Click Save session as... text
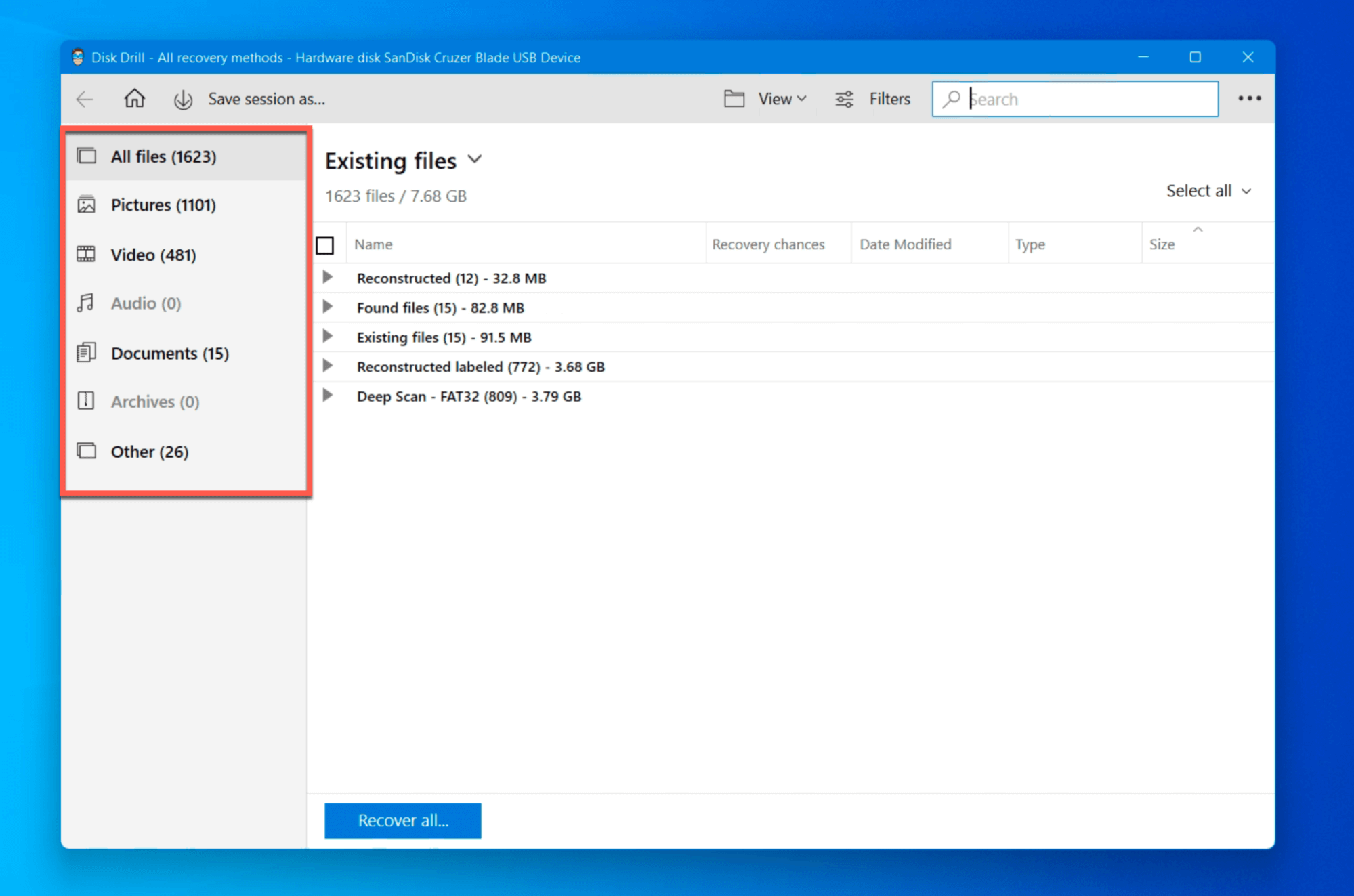Viewport: 1354px width, 896px height. click(x=266, y=99)
